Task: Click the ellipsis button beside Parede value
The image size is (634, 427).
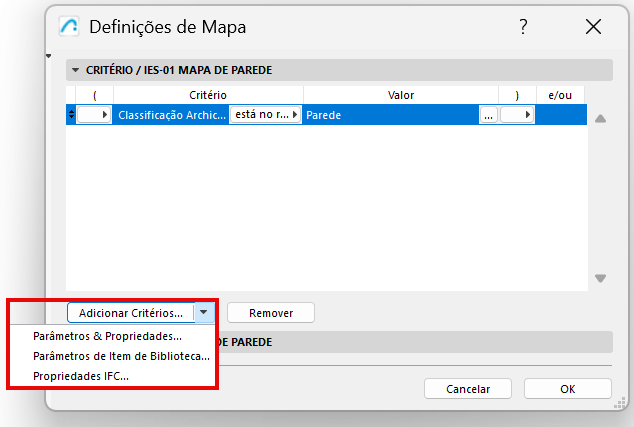Action: (x=488, y=115)
